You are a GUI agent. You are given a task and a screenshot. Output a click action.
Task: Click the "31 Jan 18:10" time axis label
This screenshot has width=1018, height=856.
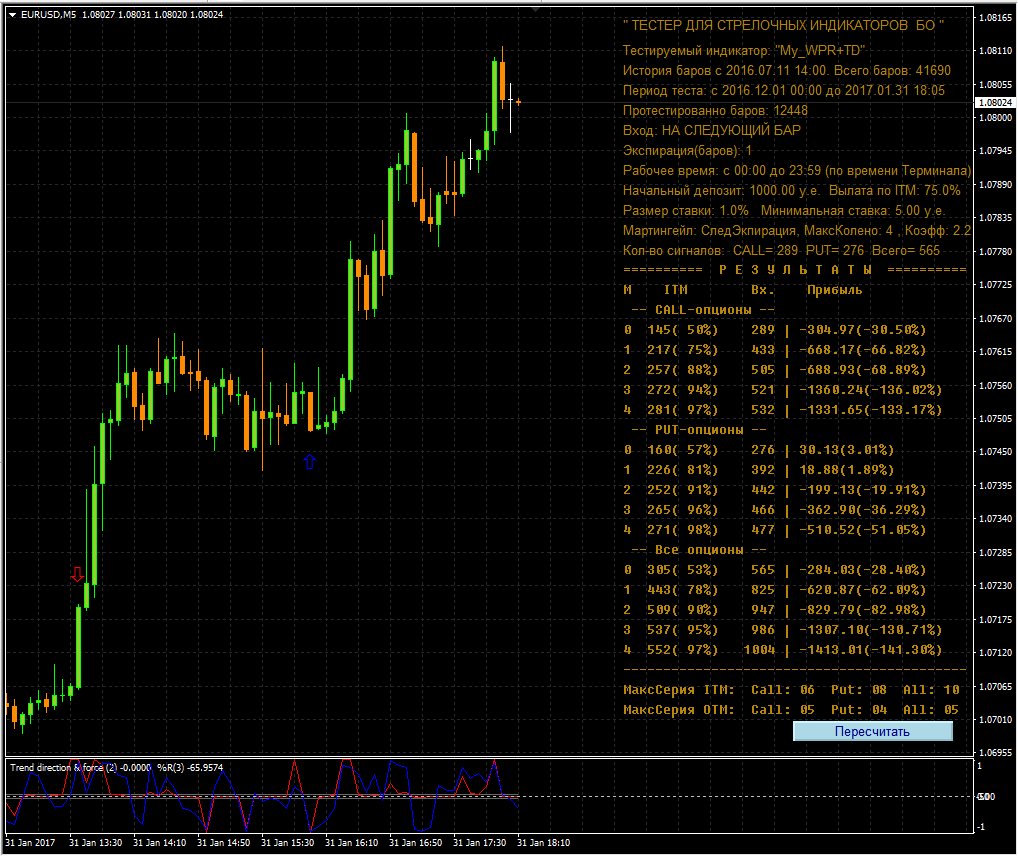click(543, 842)
